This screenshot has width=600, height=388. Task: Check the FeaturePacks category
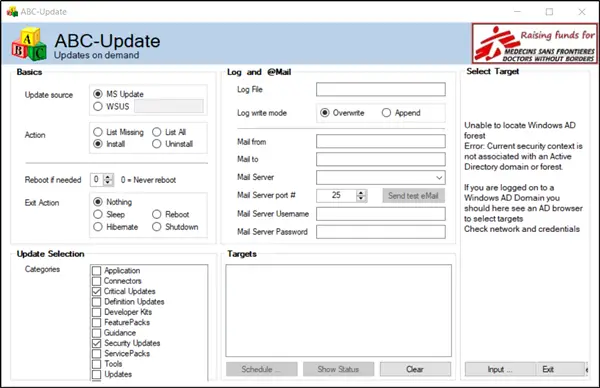pyautogui.click(x=96, y=322)
